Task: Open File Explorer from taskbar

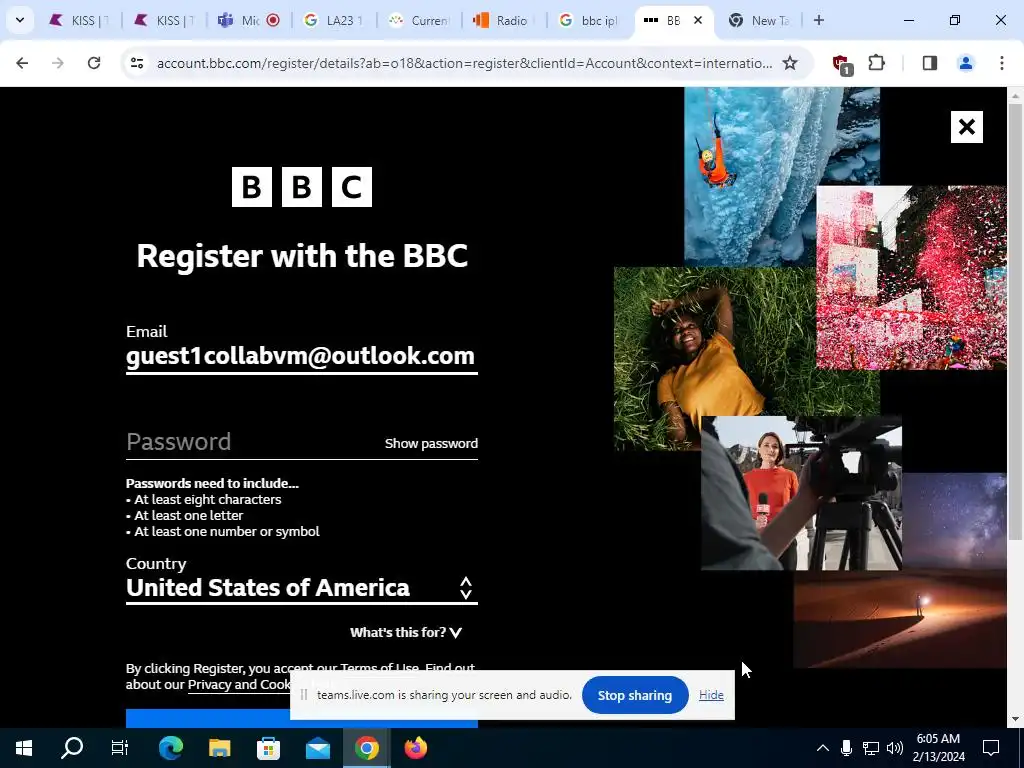Action: pyautogui.click(x=219, y=748)
